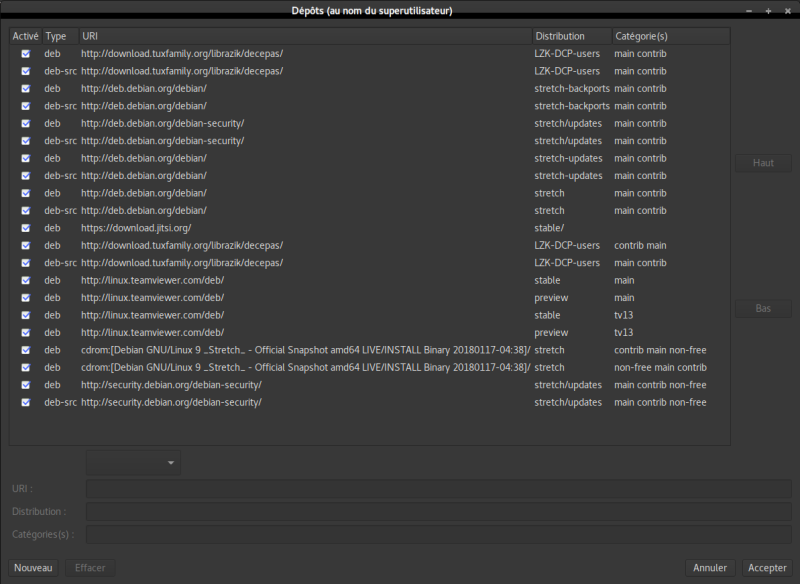Screen dimensions: 800x584
Task: Uncheck the stretch-backports deb repository checkbox
Action: coord(26,89)
